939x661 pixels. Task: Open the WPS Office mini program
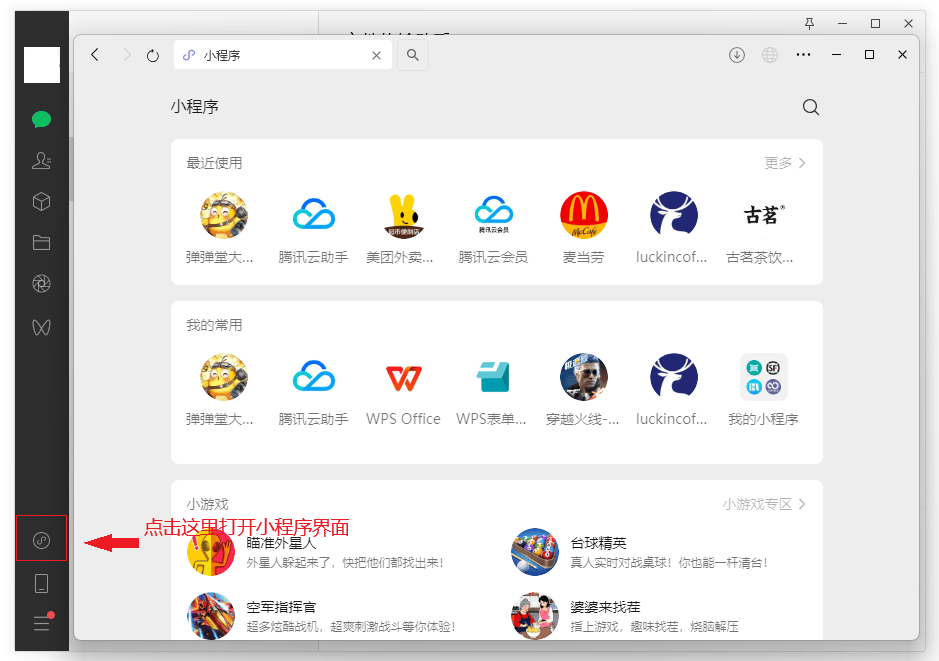point(403,377)
